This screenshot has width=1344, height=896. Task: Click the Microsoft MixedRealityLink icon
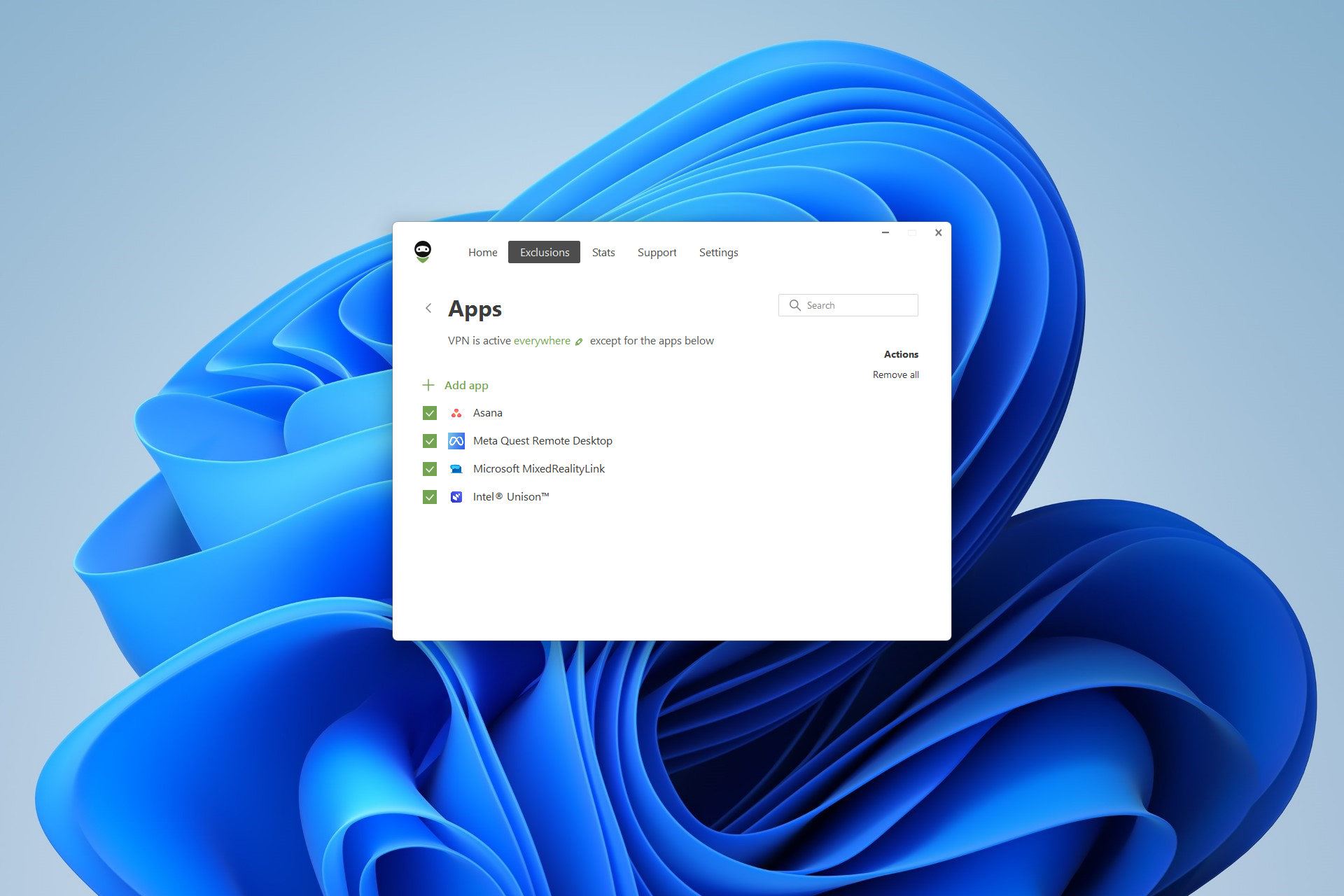[456, 468]
